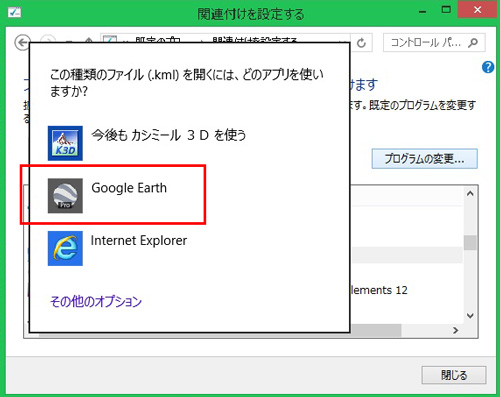Screen dimensions: 500x397
Task: Click the vertical scrollbar thumb
Action: coord(470,243)
